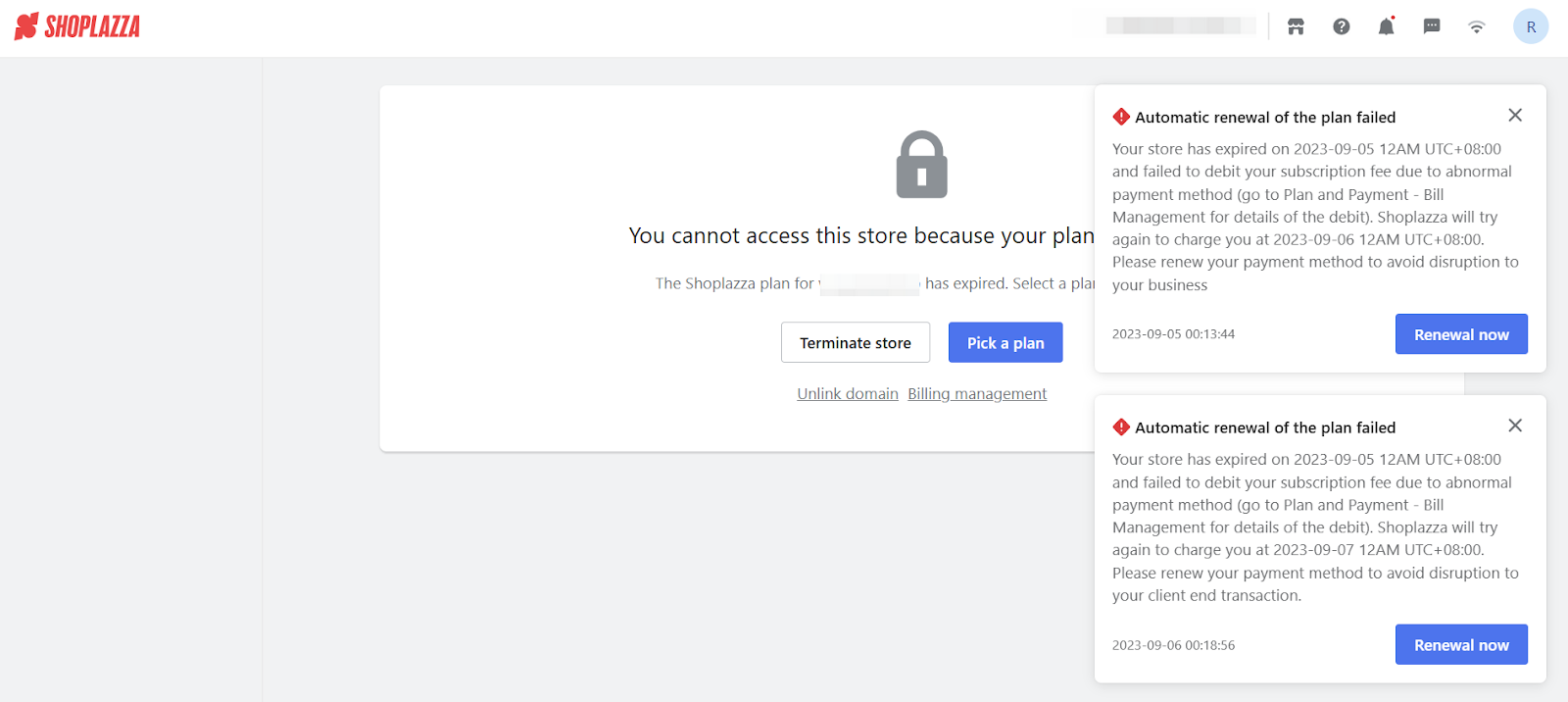Click the Pick a plan button
This screenshot has height=702, width=1568.
pyautogui.click(x=1005, y=342)
